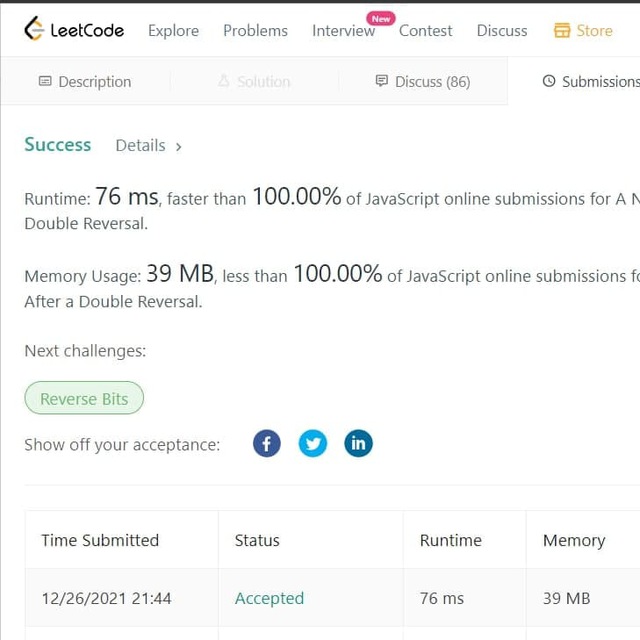Click the Store shop icon
The width and height of the screenshot is (640, 640).
pos(562,30)
